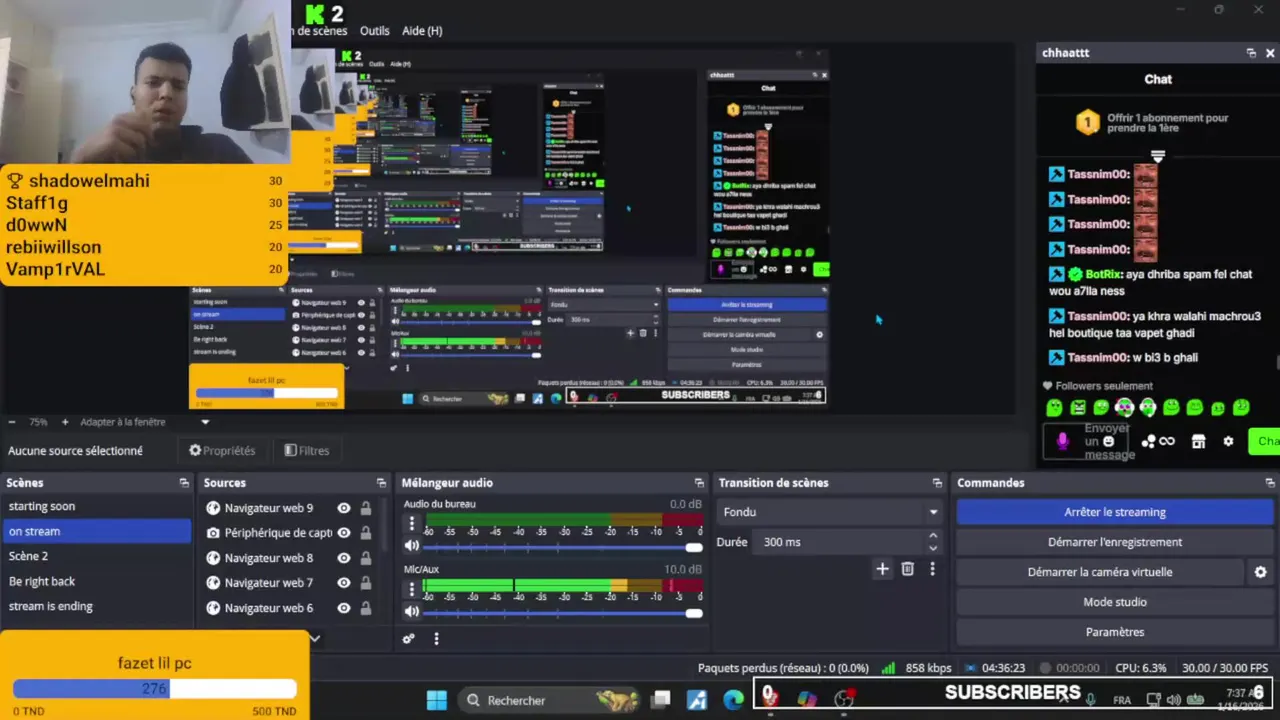This screenshot has height=720, width=1280.
Task: Mute the Mic/Aux speaker icon
Action: coord(412,611)
